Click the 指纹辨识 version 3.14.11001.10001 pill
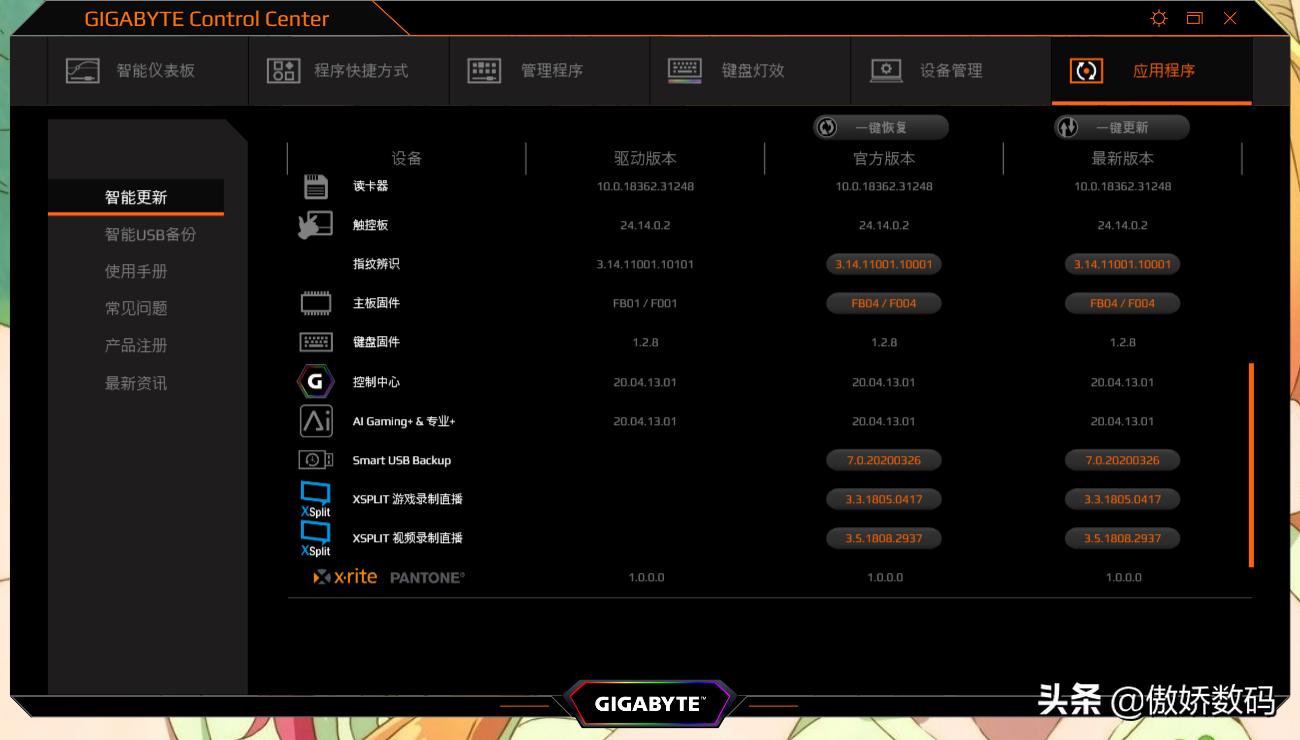The height and width of the screenshot is (740, 1300). (882, 263)
